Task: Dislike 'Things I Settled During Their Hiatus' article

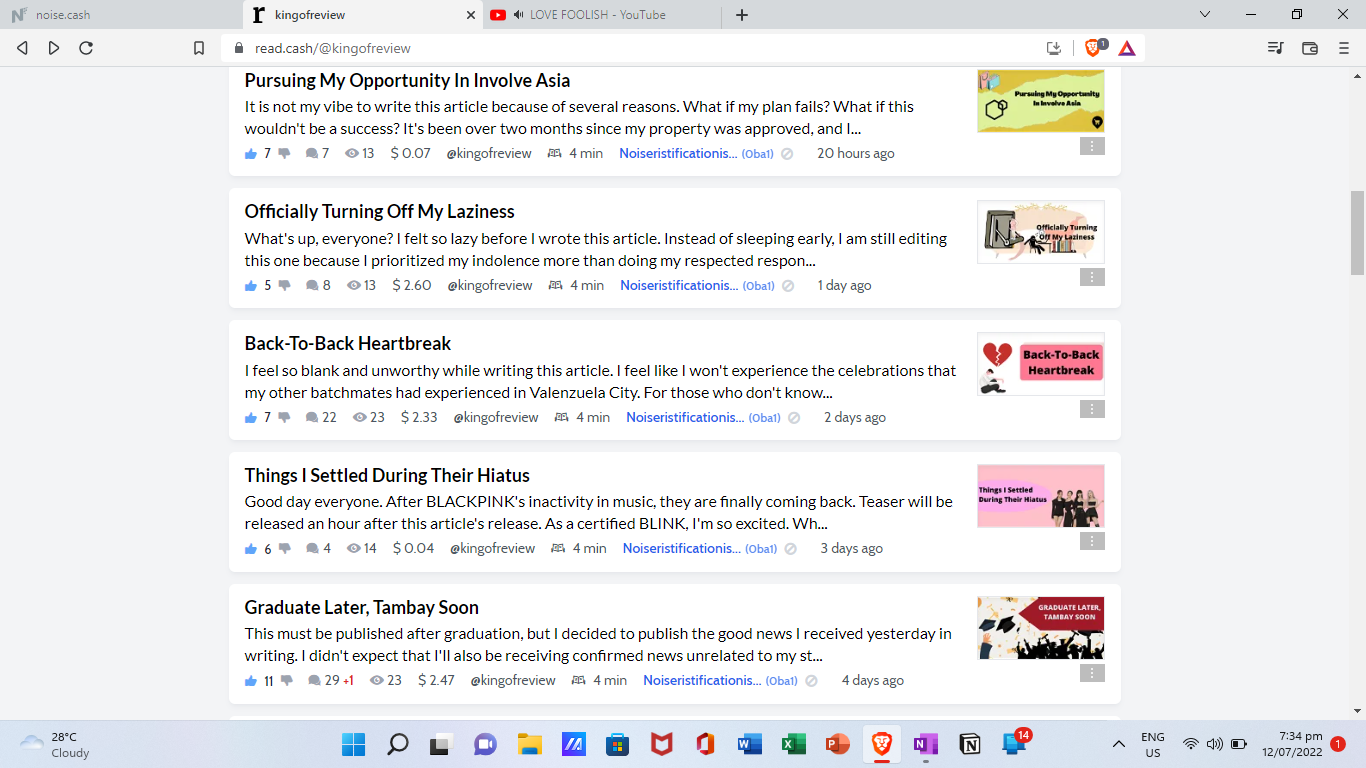Action: tap(285, 548)
